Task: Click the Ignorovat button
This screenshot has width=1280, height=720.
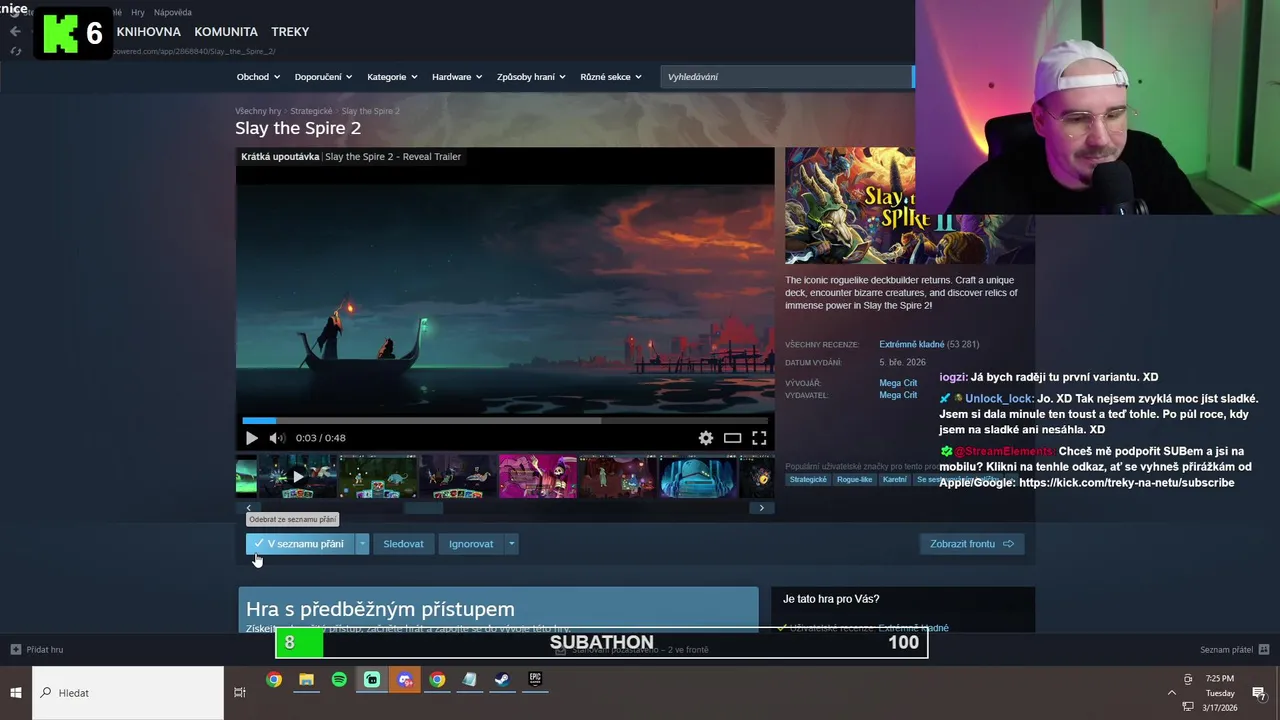Action: click(x=471, y=544)
